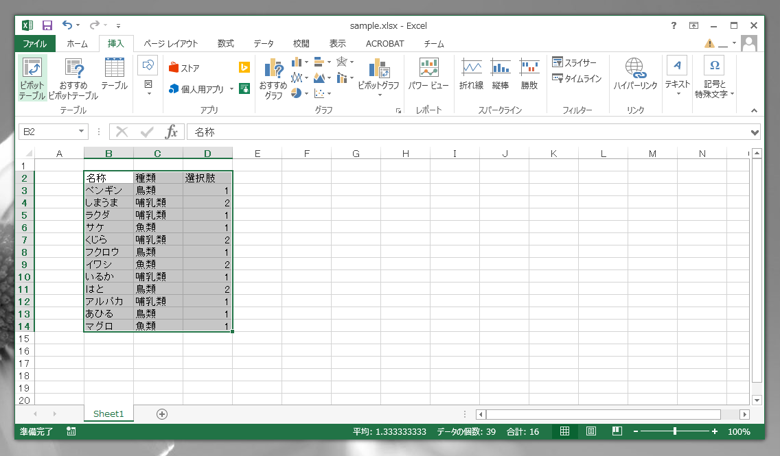Click the PivotChart (ピボットグラフ) button

click(379, 73)
